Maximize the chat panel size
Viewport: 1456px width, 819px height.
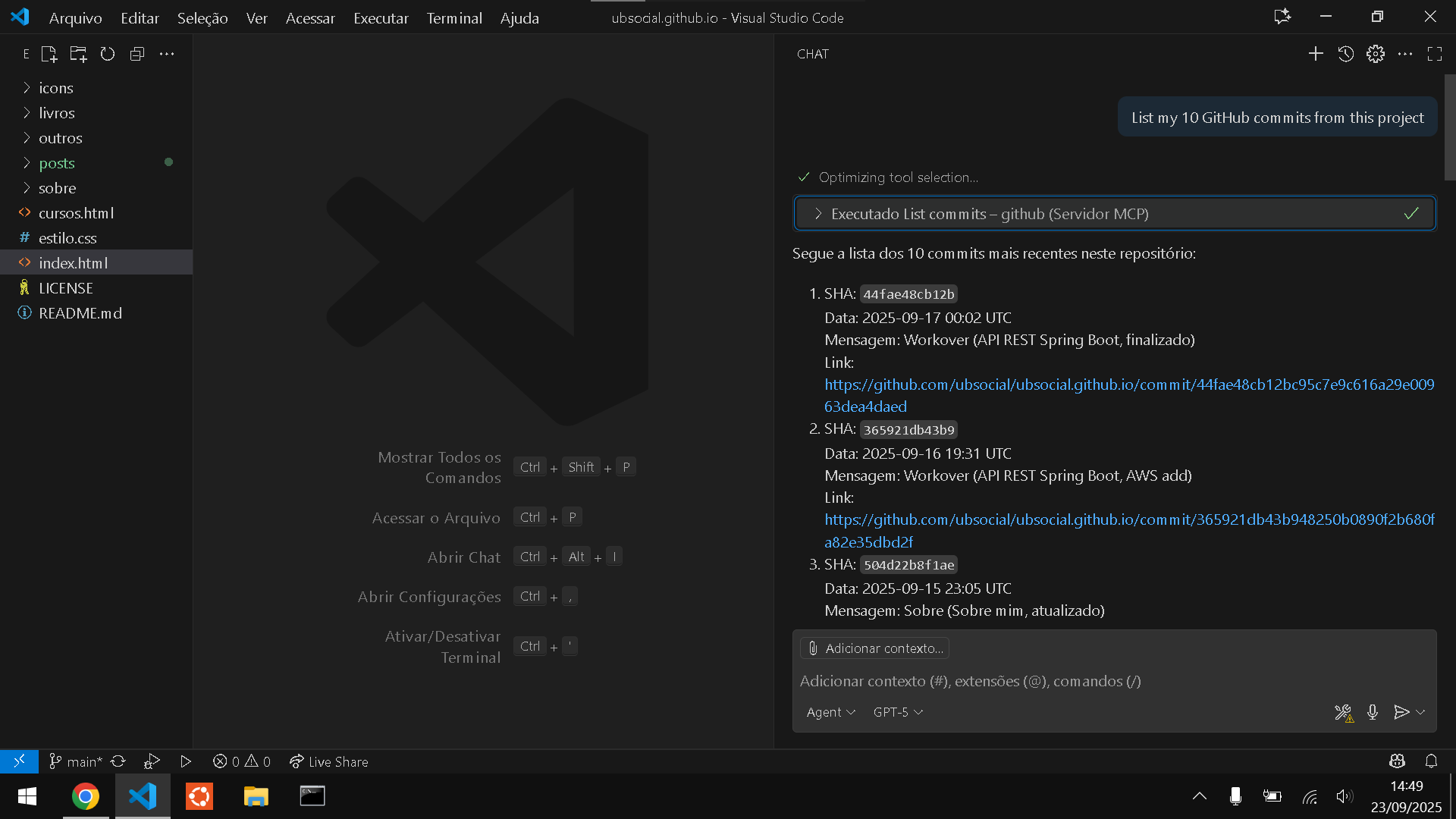[1435, 54]
